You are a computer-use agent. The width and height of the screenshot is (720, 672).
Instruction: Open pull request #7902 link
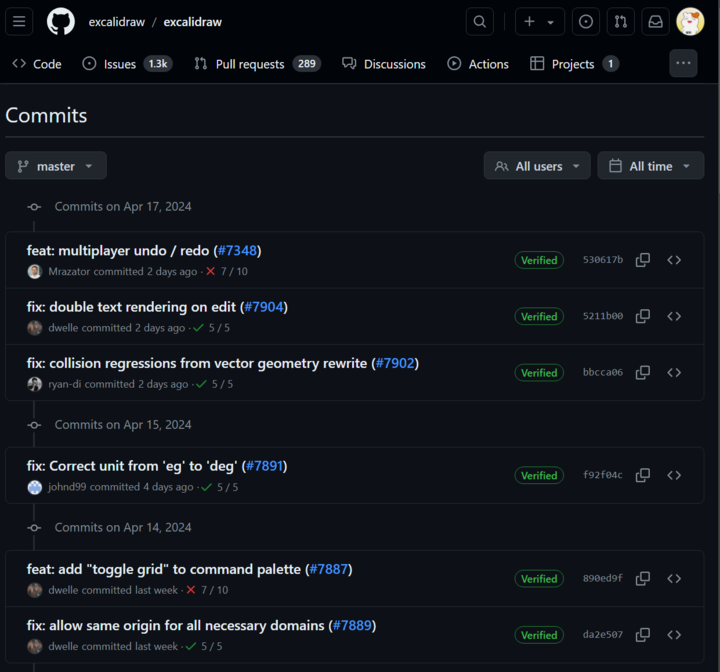(395, 363)
